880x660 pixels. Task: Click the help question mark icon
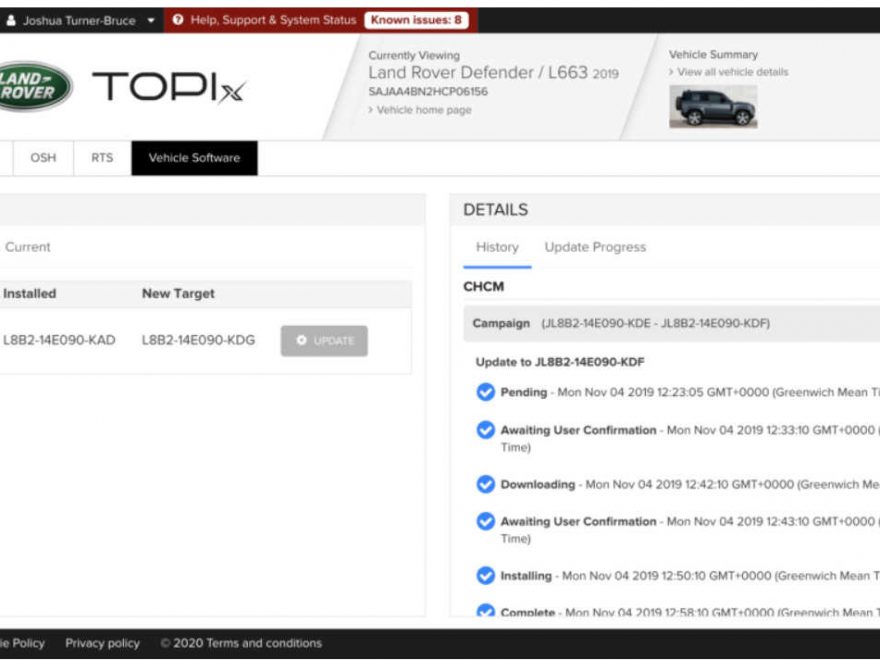tap(178, 20)
